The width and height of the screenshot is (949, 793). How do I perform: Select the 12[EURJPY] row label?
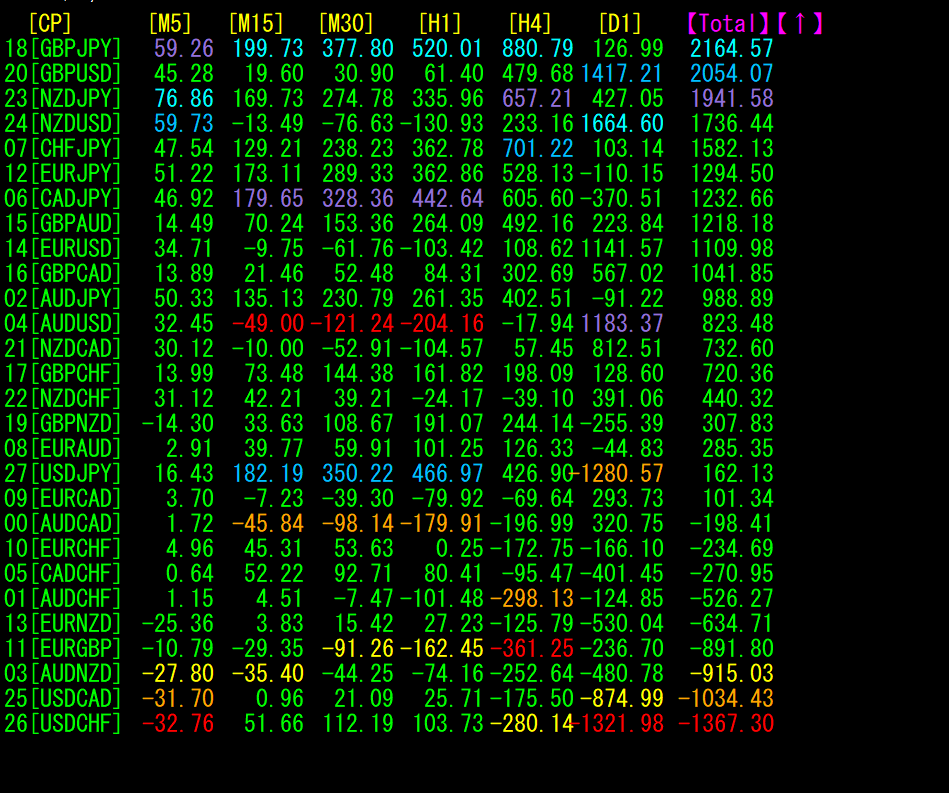63,173
